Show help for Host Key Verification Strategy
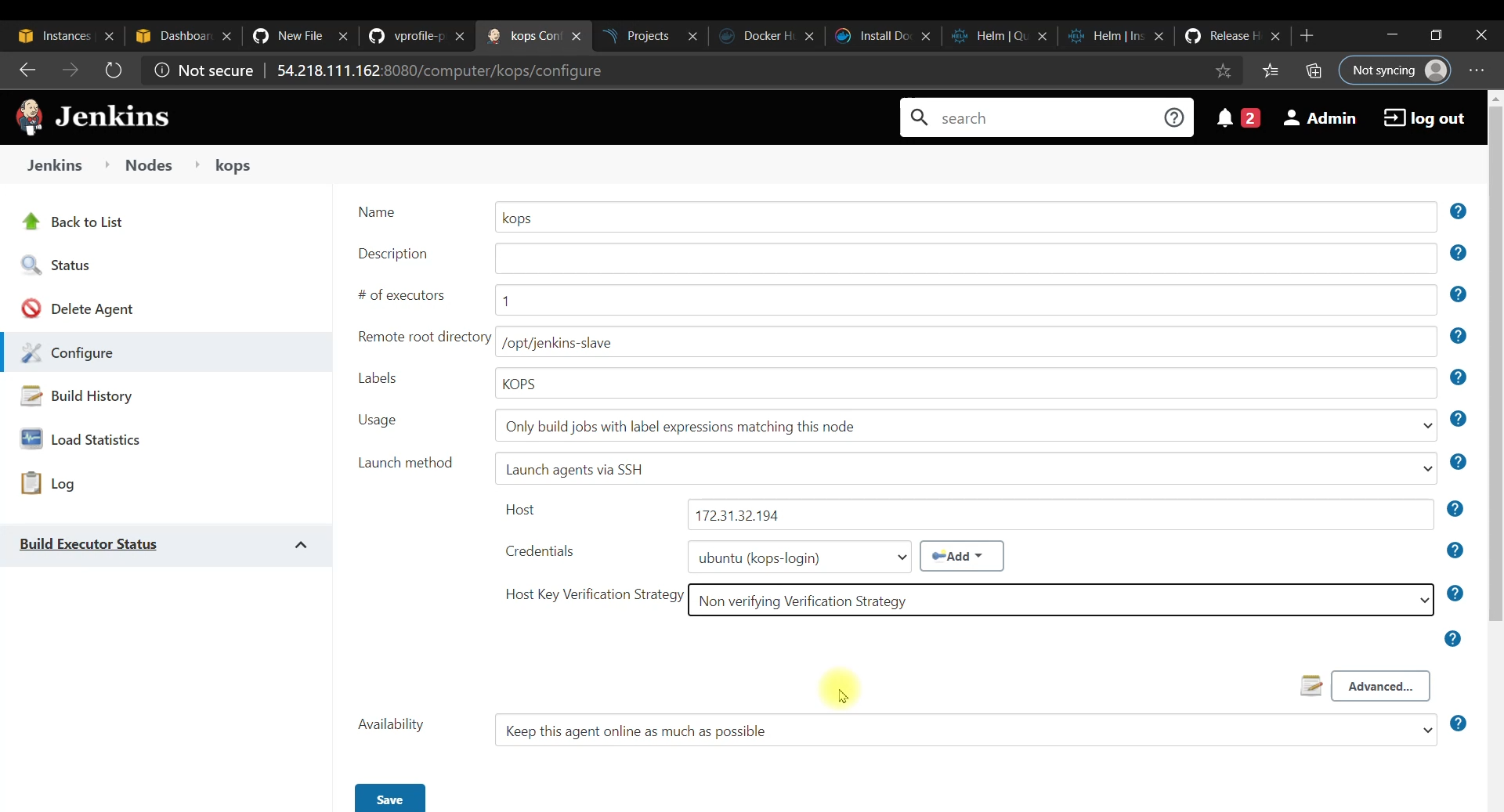 click(1455, 594)
